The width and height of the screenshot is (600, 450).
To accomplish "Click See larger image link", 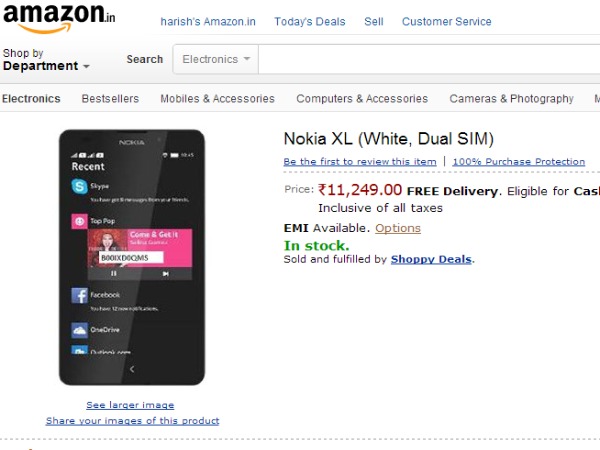I will pyautogui.click(x=130, y=405).
